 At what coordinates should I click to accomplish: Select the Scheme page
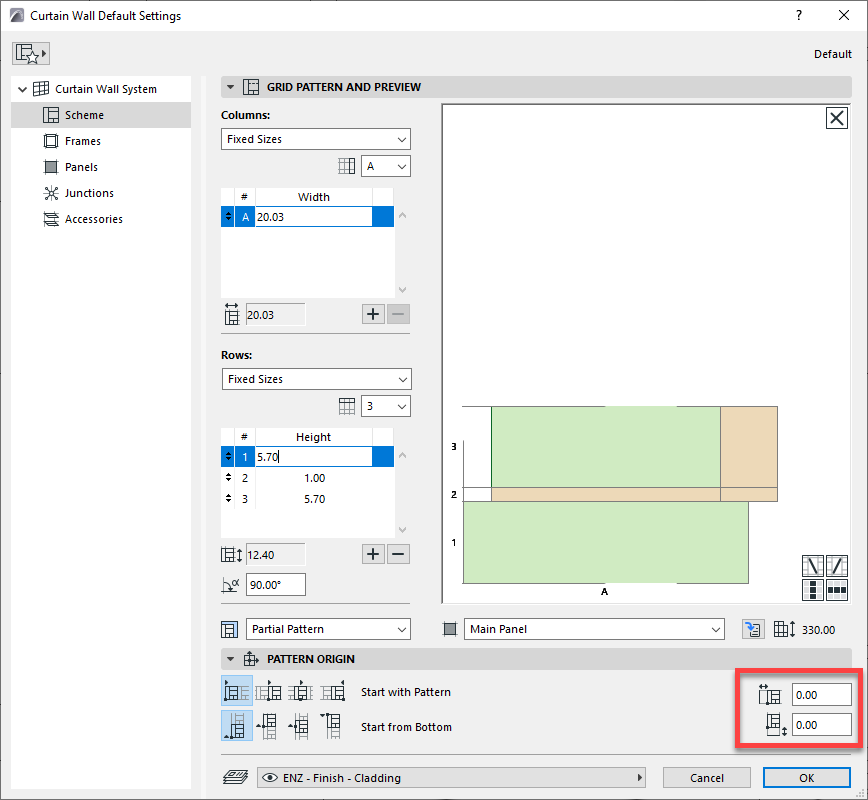click(101, 115)
